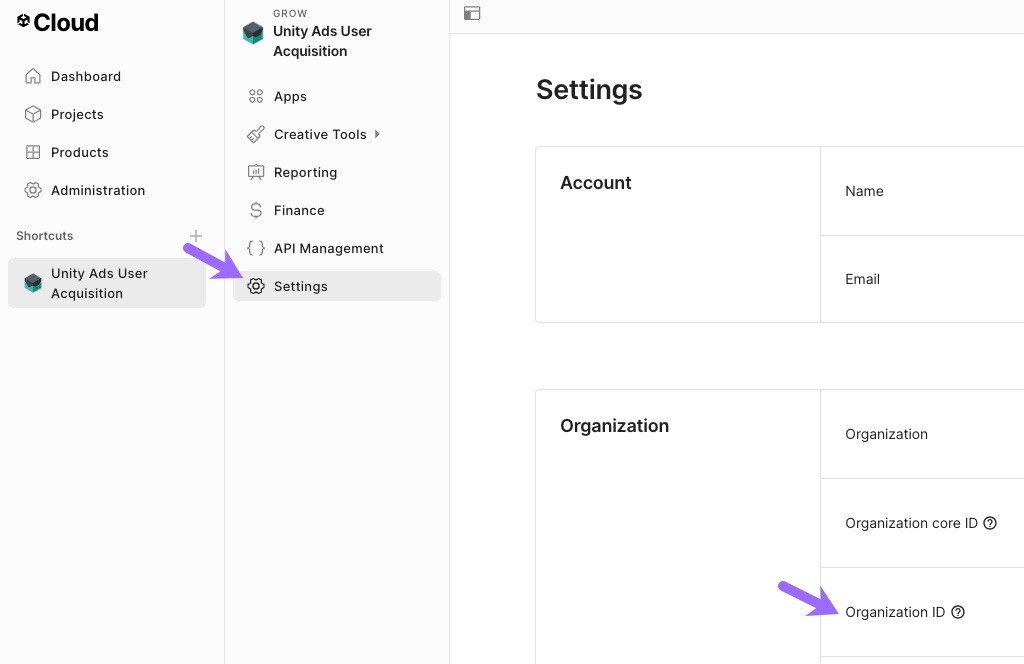The height and width of the screenshot is (664, 1024).
Task: Click the Account section title
Action: pos(596,183)
